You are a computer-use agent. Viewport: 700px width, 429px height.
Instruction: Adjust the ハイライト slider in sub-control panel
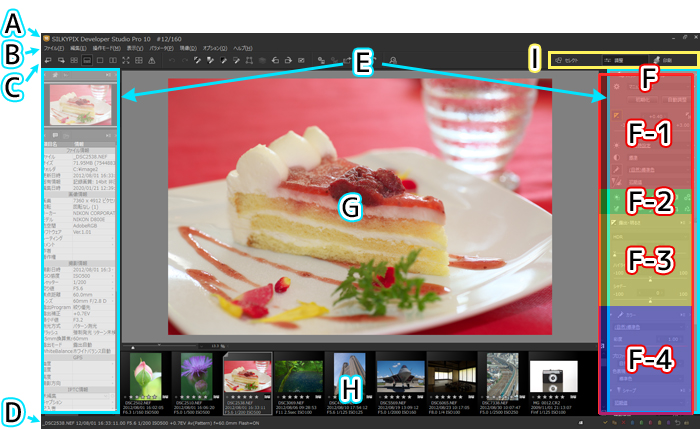click(x=650, y=279)
